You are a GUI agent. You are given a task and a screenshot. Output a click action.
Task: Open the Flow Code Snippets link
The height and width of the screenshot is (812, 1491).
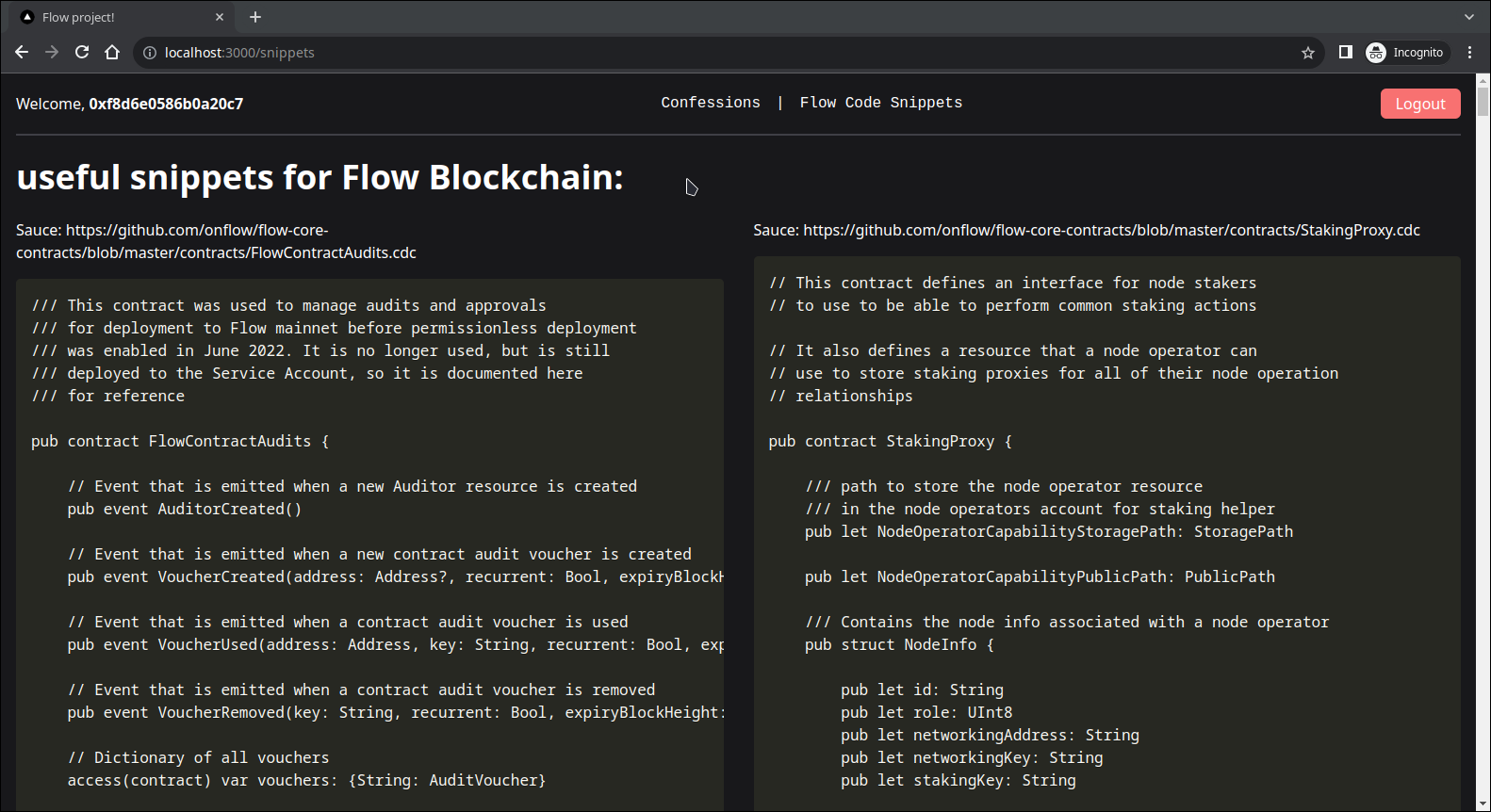coord(881,103)
